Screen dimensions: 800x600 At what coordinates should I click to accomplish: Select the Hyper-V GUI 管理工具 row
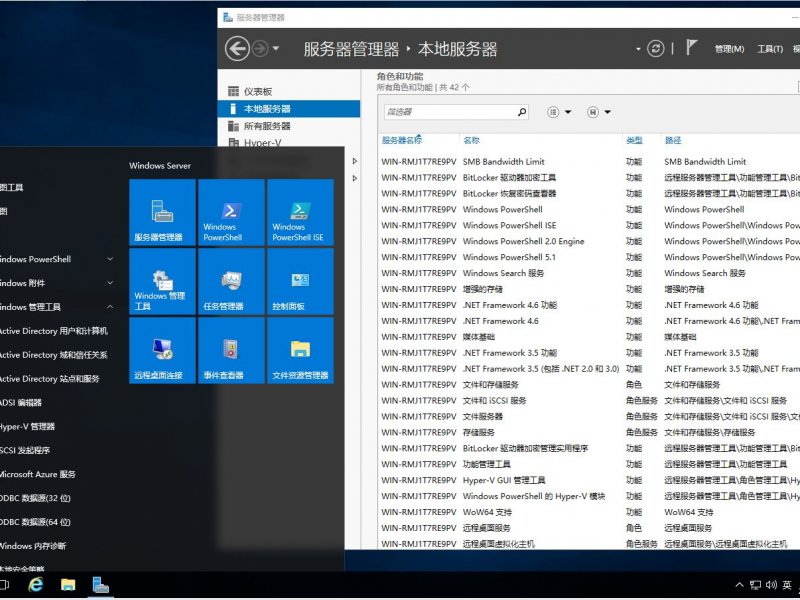(x=589, y=480)
